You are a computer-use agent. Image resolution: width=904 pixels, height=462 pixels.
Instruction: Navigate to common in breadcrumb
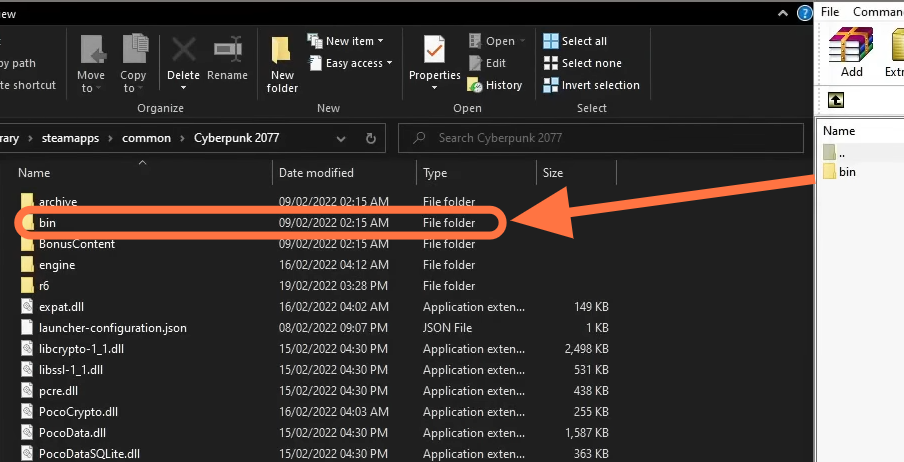point(146,138)
